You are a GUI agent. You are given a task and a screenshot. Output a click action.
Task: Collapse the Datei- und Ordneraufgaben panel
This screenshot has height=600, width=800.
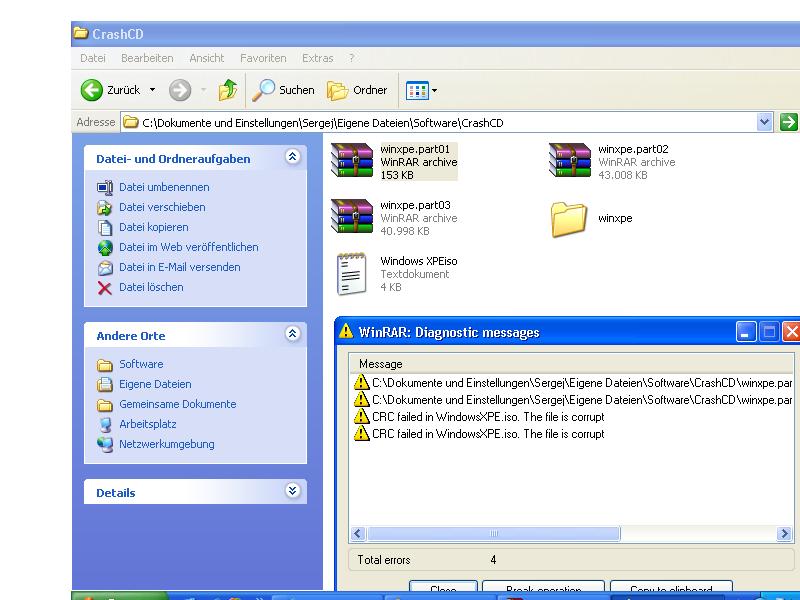pyautogui.click(x=292, y=157)
